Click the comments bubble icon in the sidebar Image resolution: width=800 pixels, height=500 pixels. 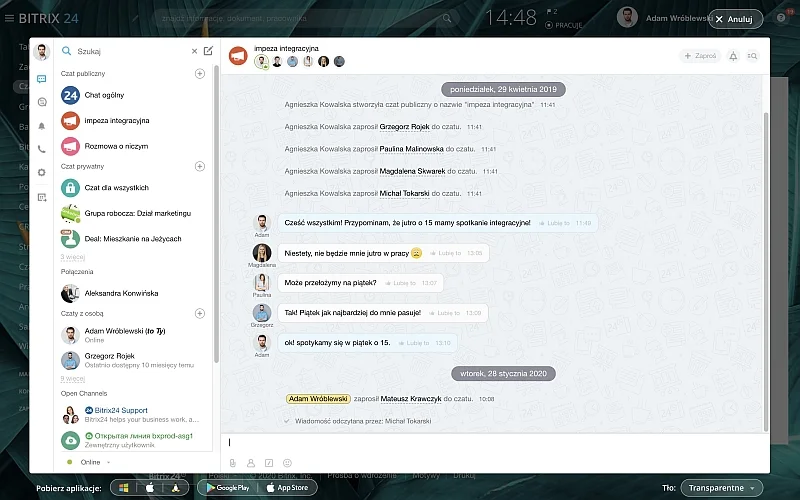pos(42,102)
